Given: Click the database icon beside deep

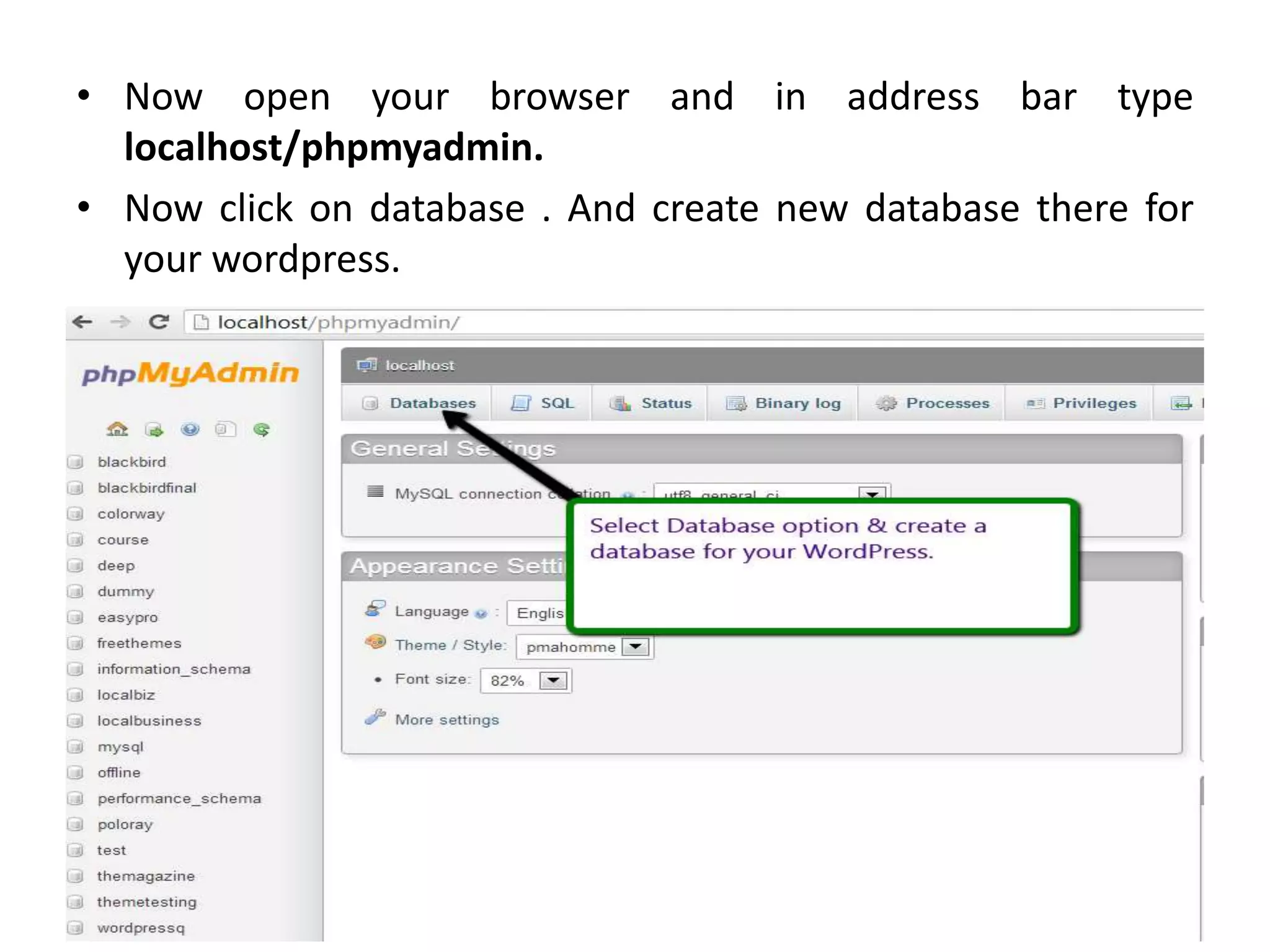Looking at the screenshot, I should pos(76,565).
